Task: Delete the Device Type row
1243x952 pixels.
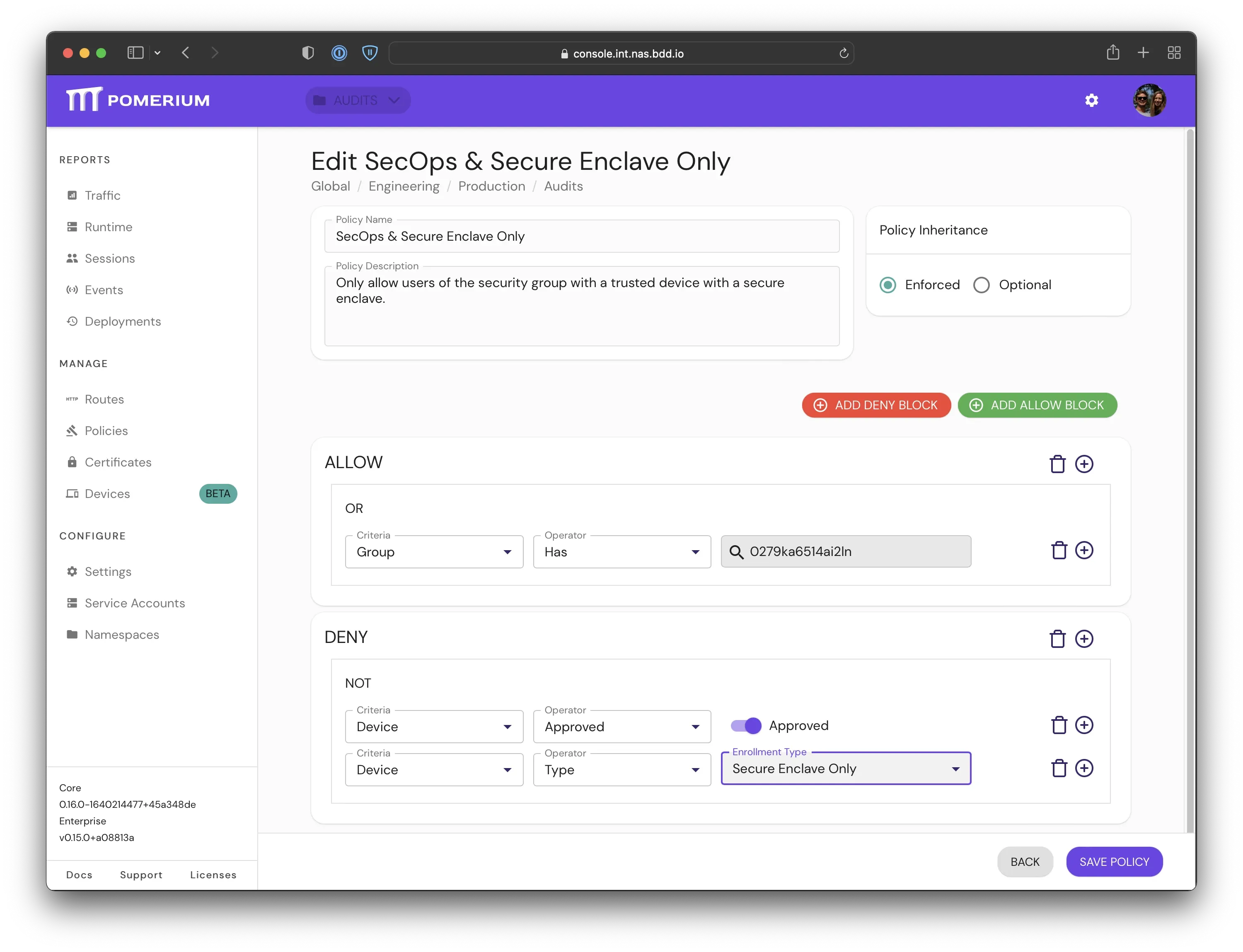Action: 1059,768
